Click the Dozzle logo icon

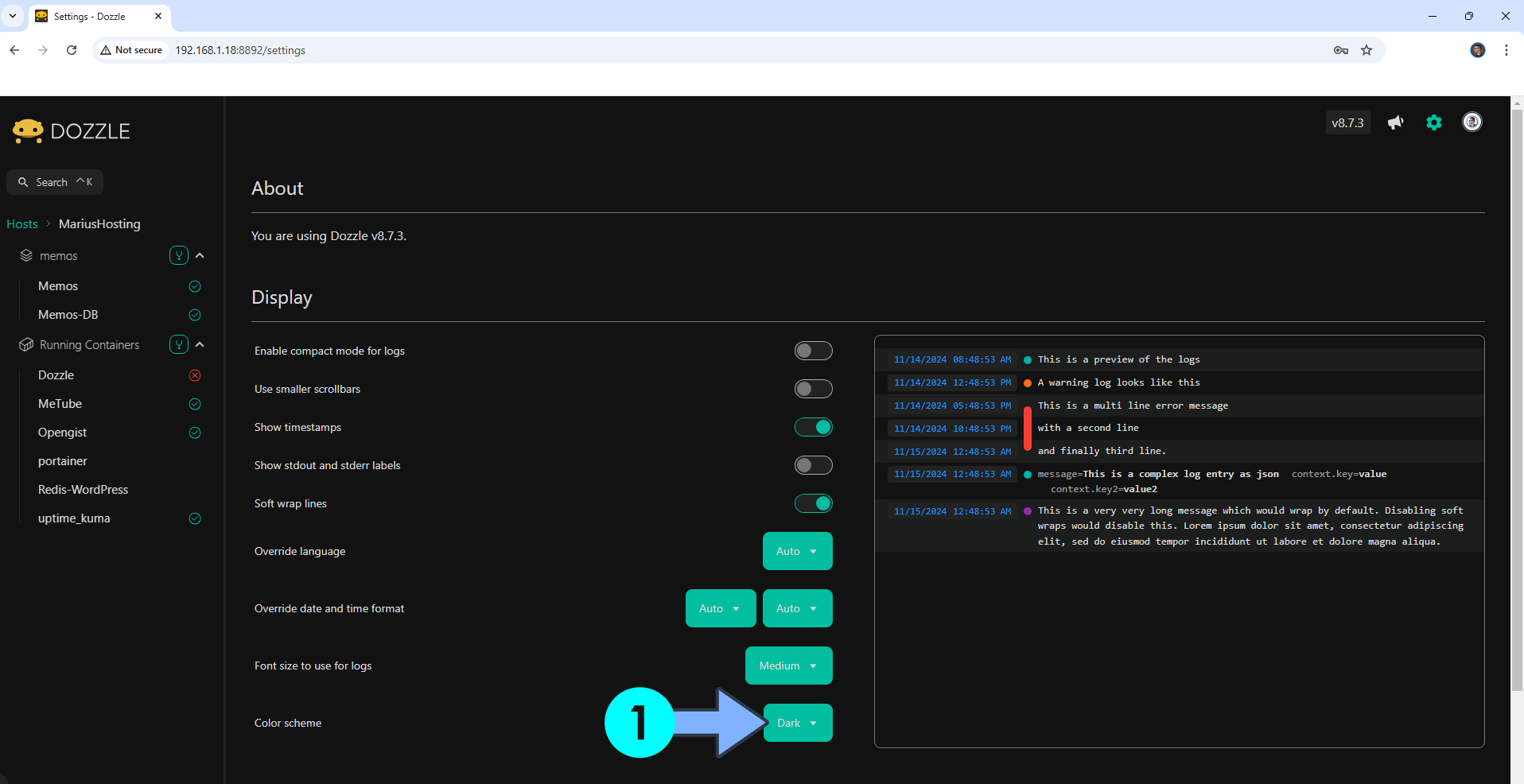(x=28, y=131)
